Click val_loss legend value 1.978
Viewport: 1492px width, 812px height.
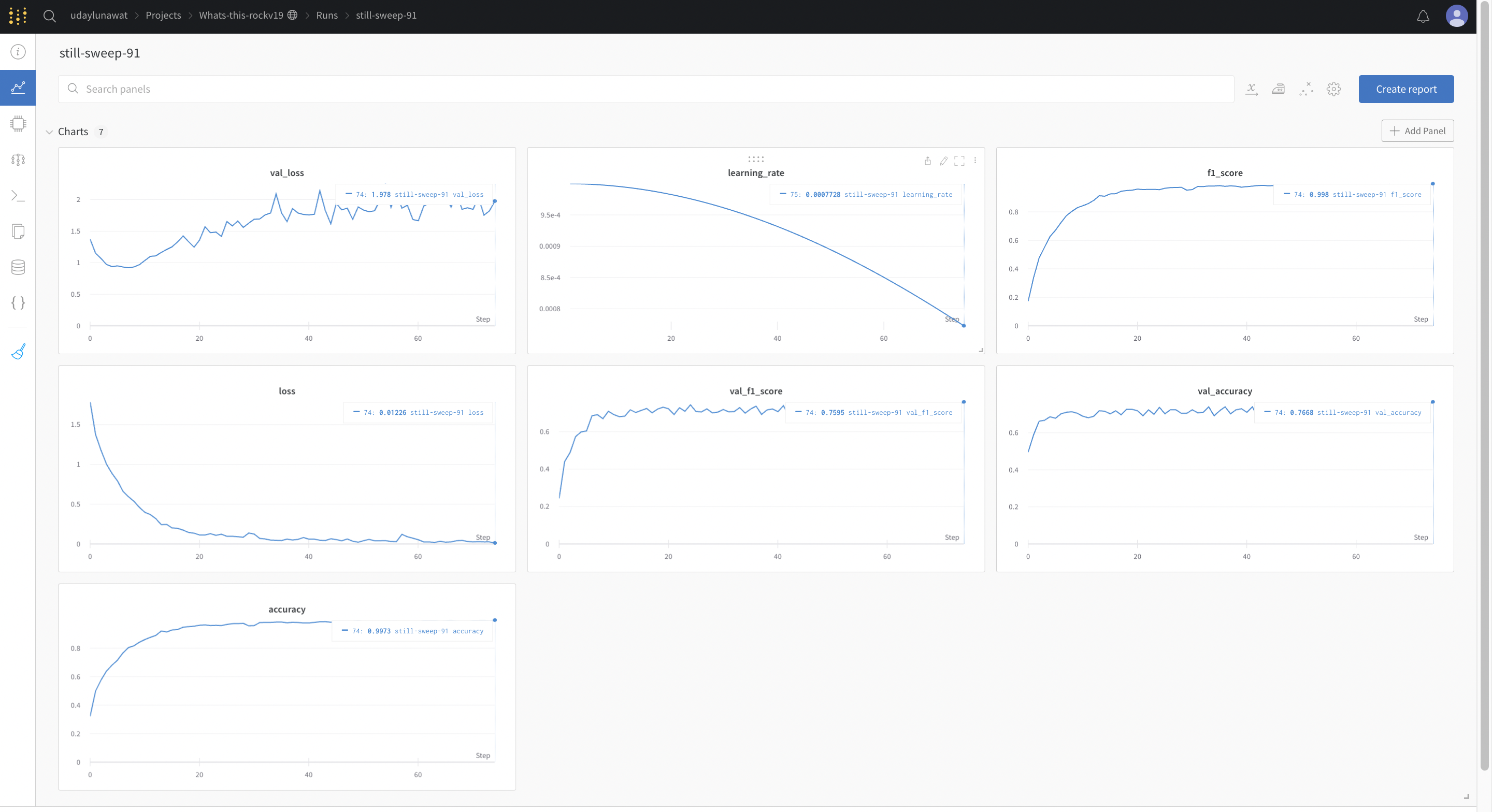click(381, 195)
